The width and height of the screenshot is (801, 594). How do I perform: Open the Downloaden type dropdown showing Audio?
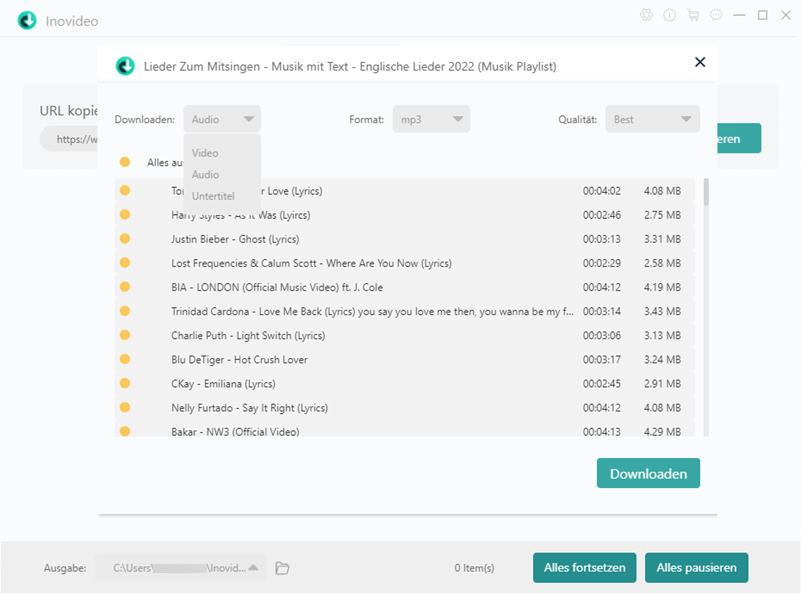point(222,119)
